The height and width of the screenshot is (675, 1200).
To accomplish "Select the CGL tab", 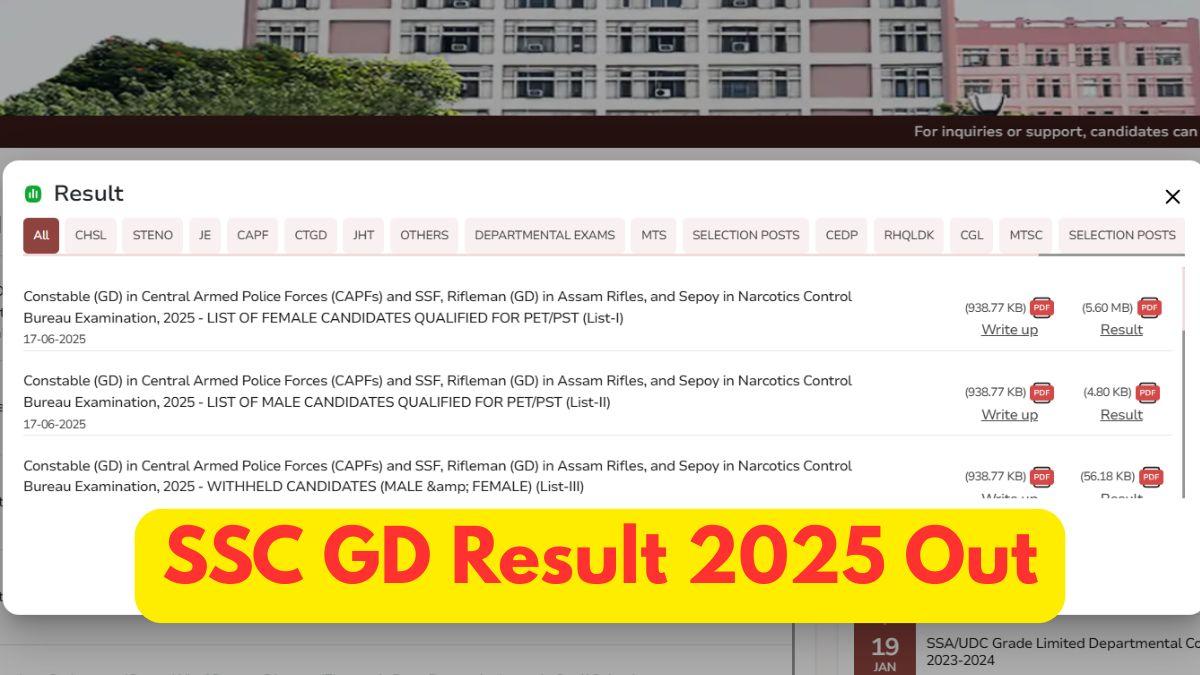I will pyautogui.click(x=972, y=235).
